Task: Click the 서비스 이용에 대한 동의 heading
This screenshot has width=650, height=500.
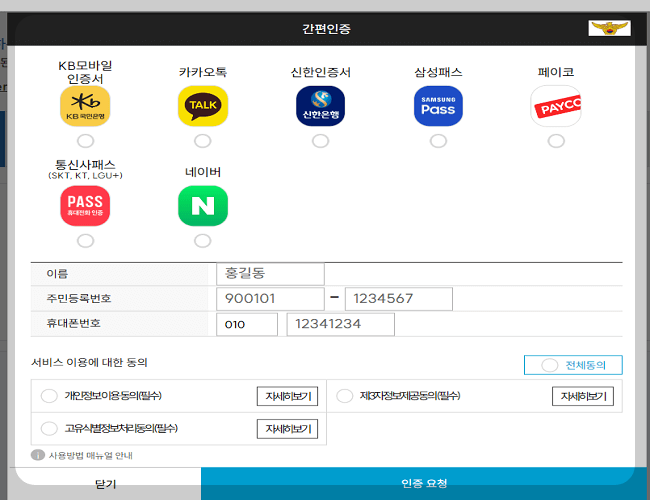Action: tap(89, 362)
